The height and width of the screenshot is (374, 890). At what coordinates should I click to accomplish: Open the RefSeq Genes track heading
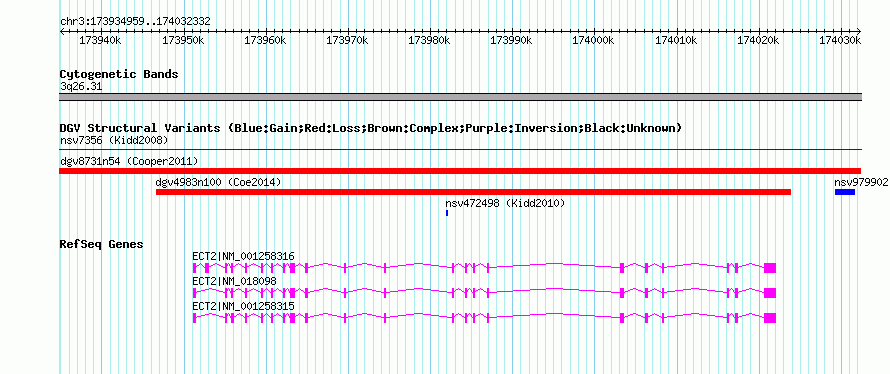(x=101, y=245)
